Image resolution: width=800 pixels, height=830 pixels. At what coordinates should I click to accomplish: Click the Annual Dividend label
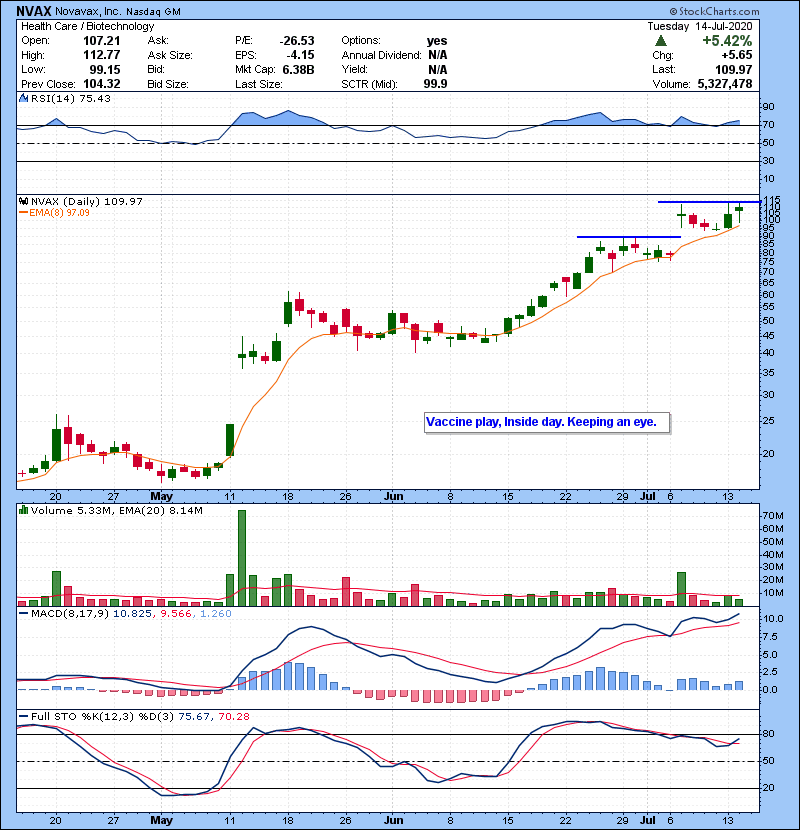click(x=381, y=55)
